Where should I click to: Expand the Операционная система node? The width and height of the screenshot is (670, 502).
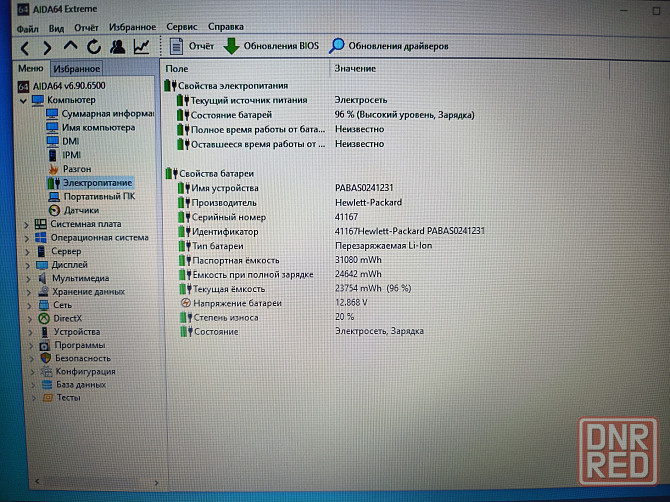tap(26, 238)
